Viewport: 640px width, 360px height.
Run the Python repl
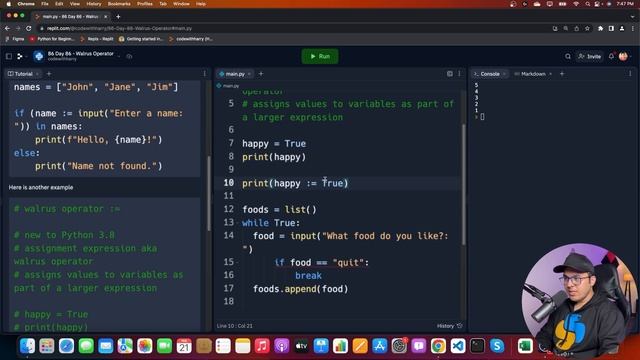click(x=320, y=56)
